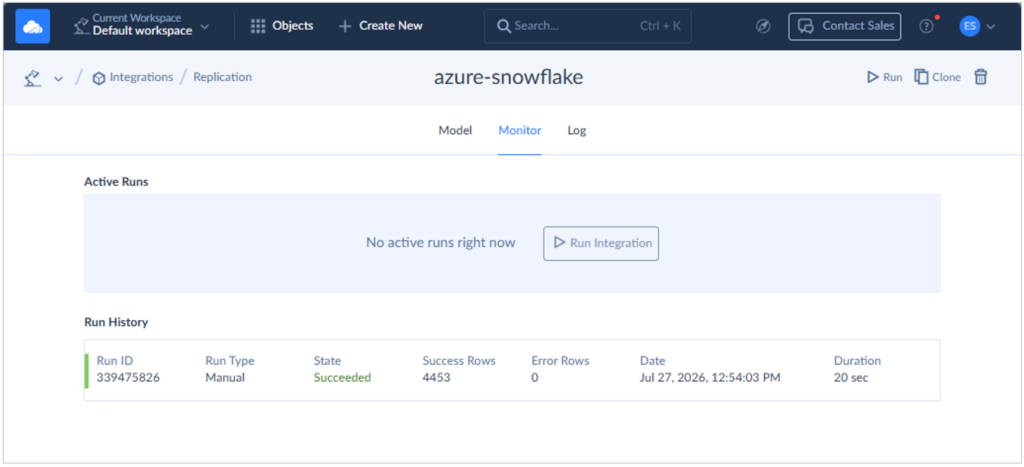Click the Run Integration button
The height and width of the screenshot is (467, 1024).
(601, 243)
